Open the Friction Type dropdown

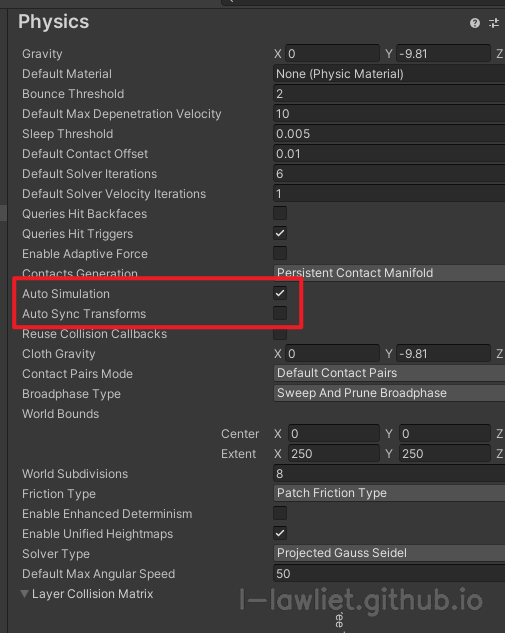click(x=389, y=493)
